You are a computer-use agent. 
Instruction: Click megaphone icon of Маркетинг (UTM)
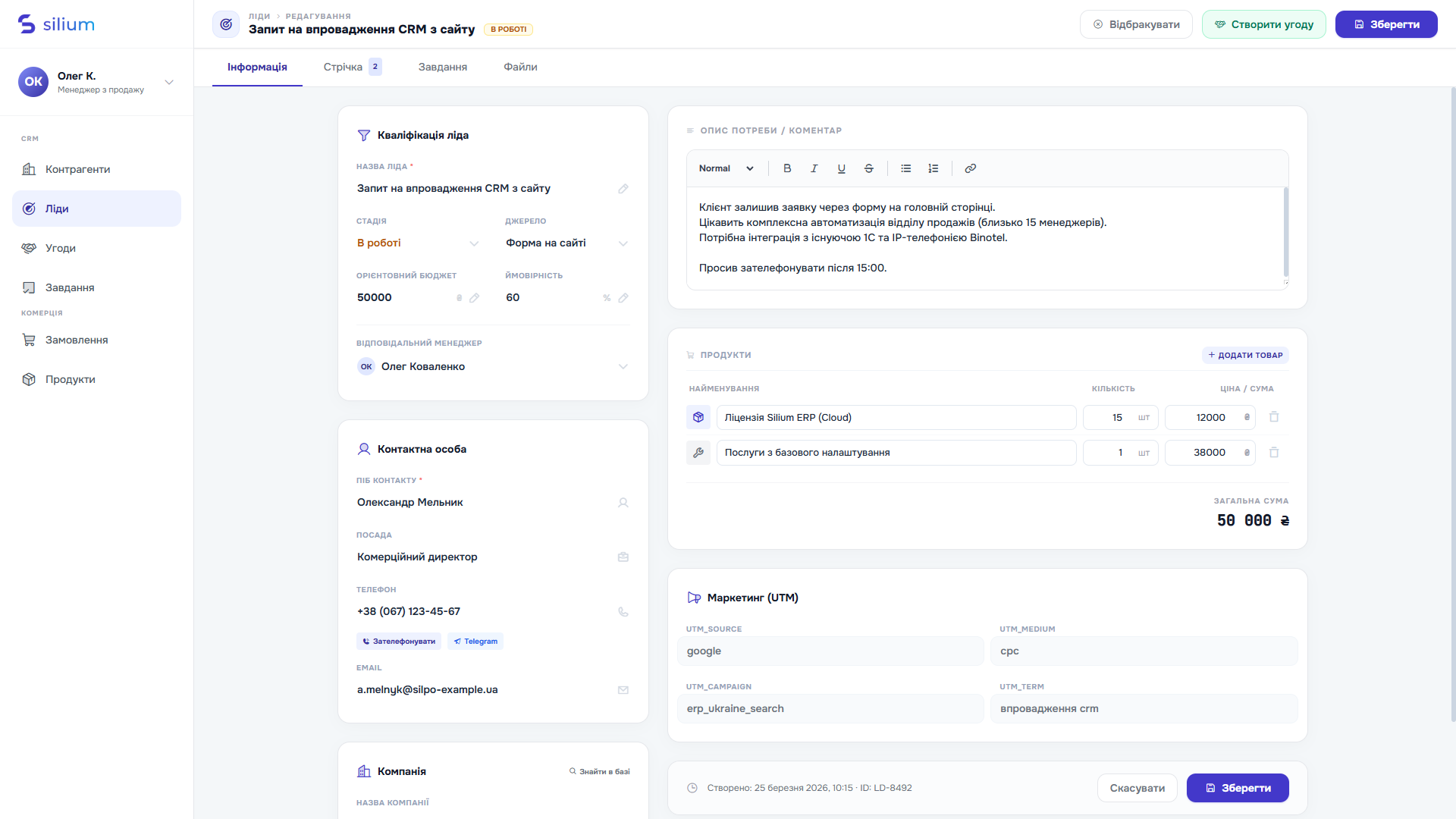pos(694,598)
